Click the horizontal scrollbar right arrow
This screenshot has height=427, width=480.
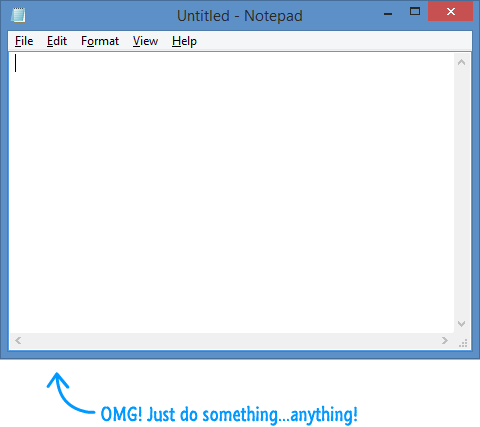pos(445,340)
